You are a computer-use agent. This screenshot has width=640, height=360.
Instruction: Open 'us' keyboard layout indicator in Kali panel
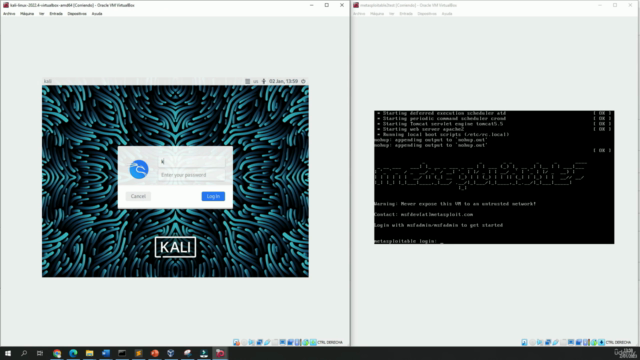(x=256, y=81)
